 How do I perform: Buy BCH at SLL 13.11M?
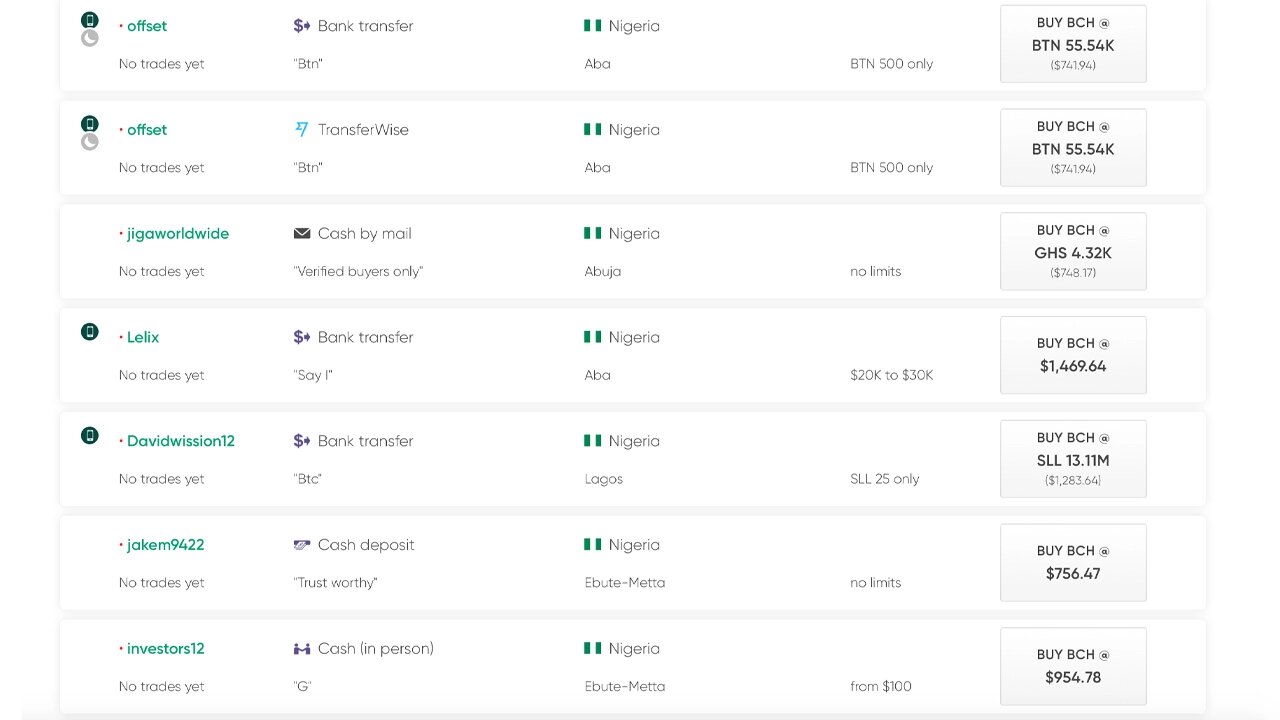tap(1073, 459)
